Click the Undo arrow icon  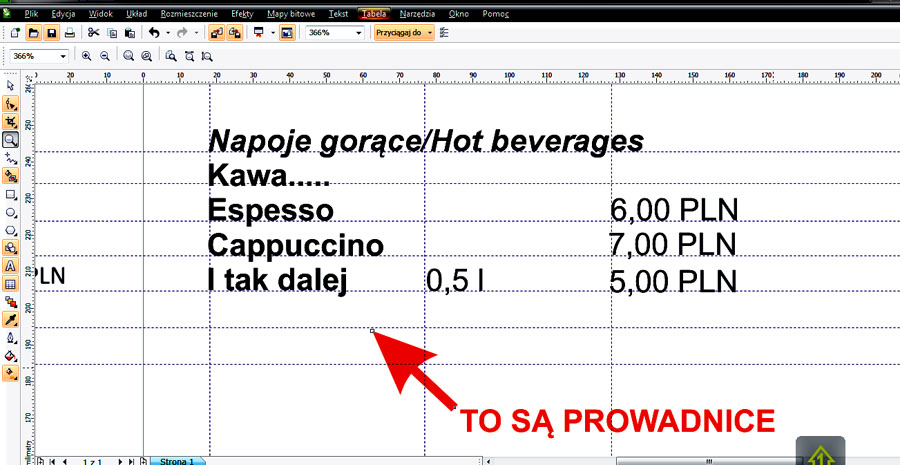tap(153, 33)
